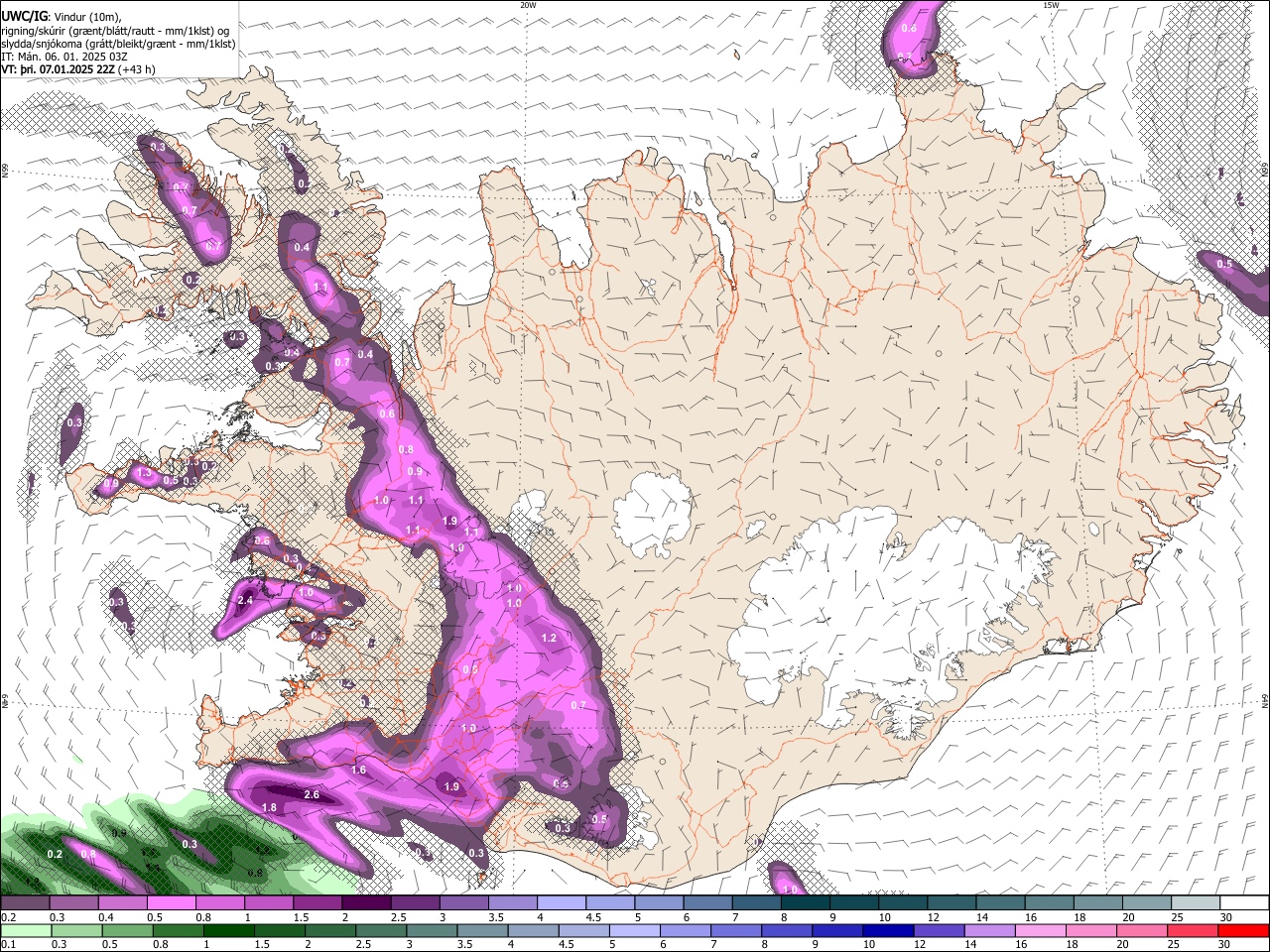Click the "slydda/snjókoma" legend description line

click(118, 44)
